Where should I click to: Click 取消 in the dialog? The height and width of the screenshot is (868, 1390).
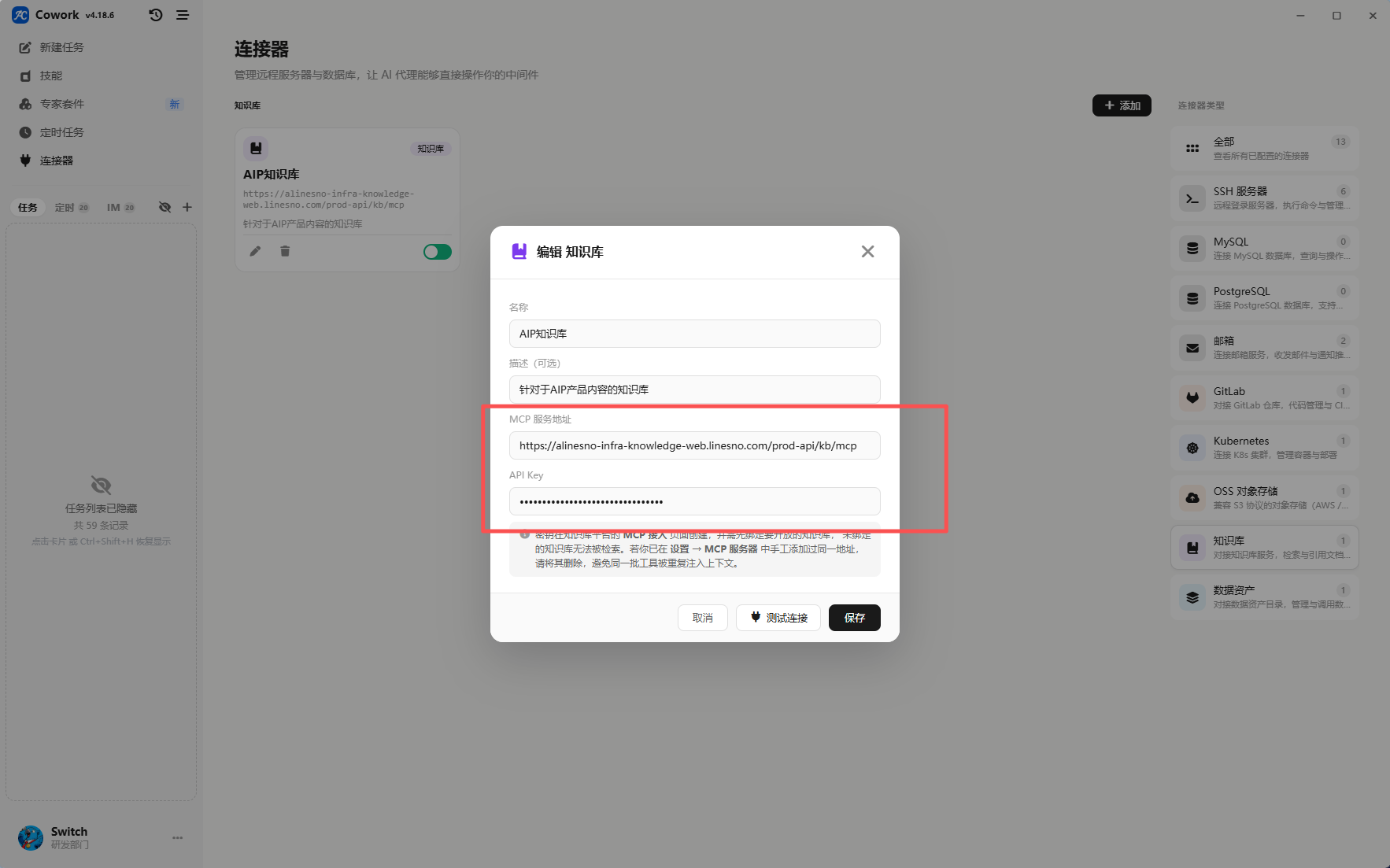point(703,618)
